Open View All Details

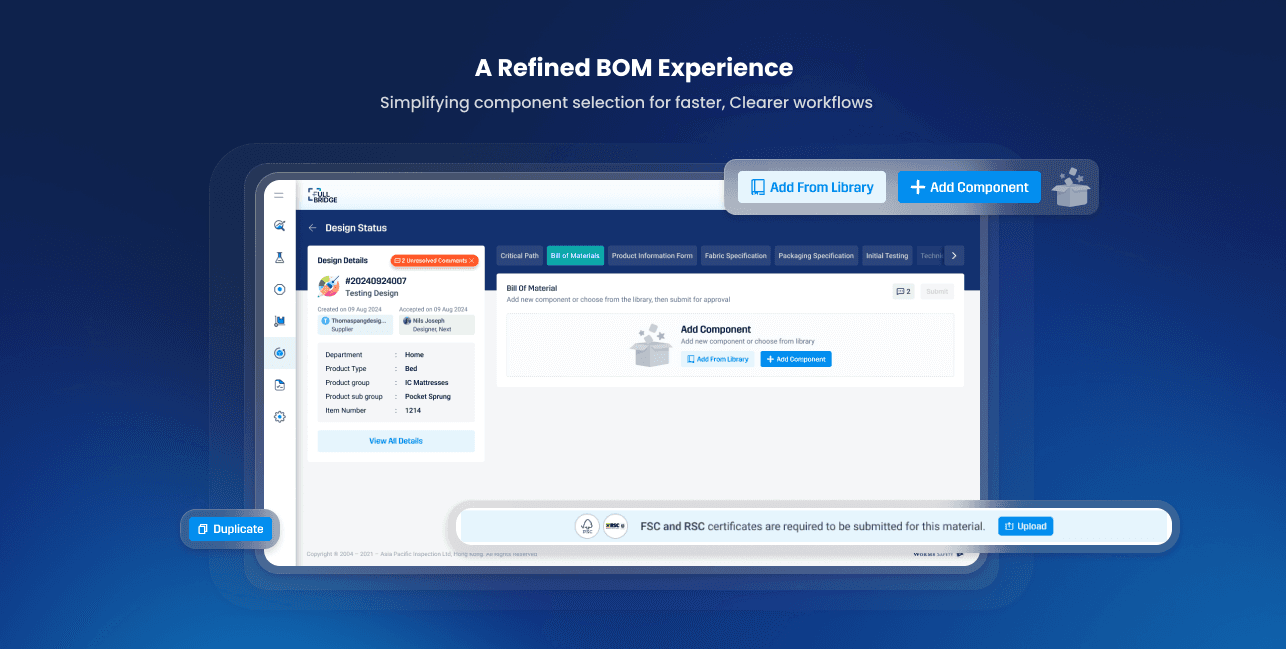pyautogui.click(x=396, y=441)
